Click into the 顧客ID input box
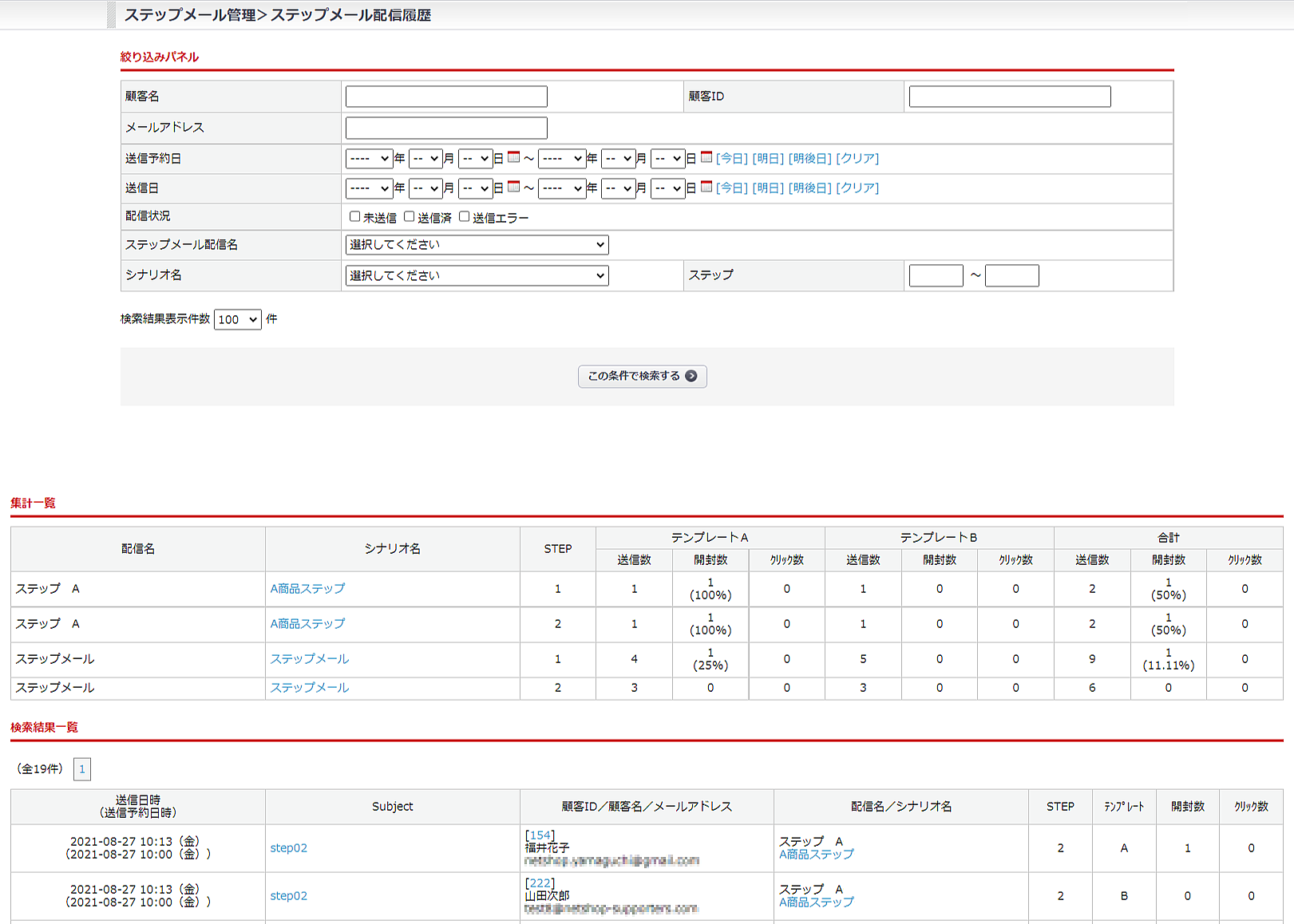Viewport: 1294px width, 924px height. 1009,97
